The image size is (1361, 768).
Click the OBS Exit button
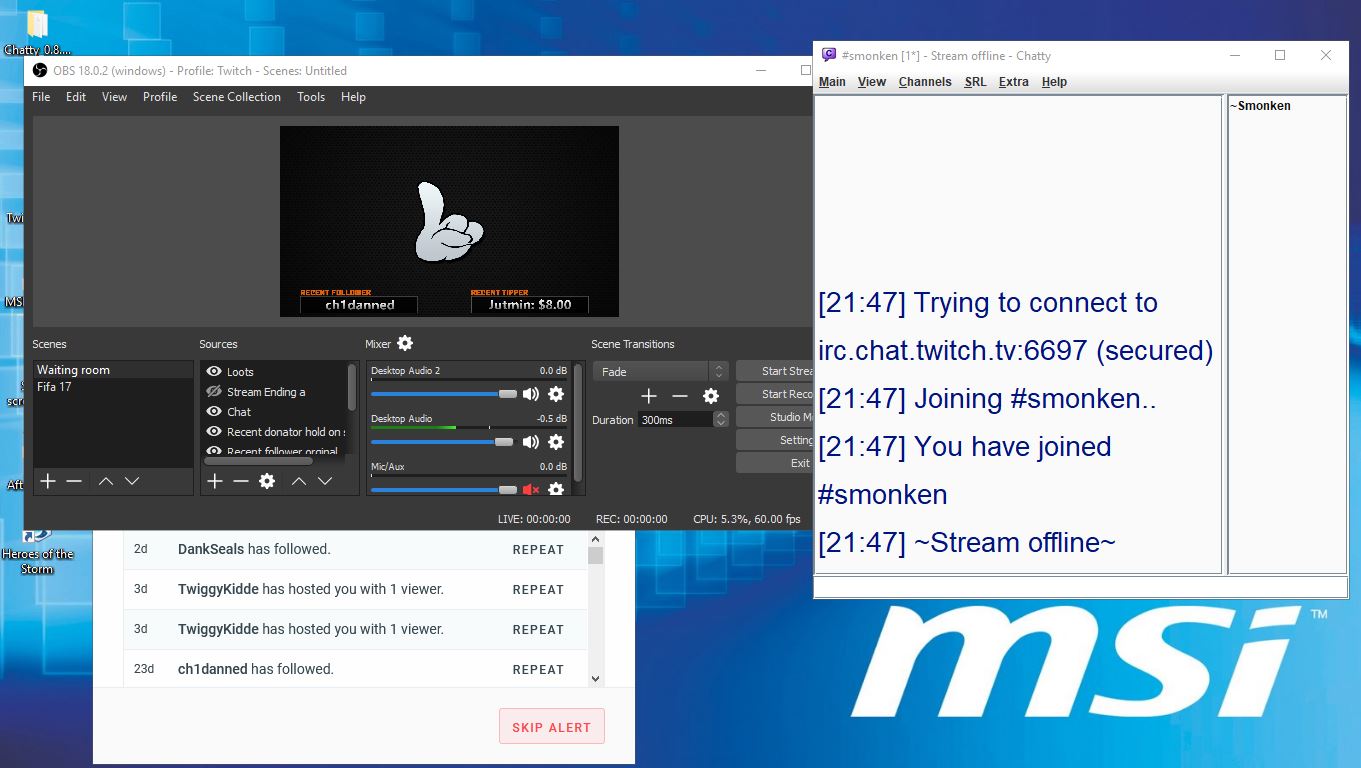[774, 463]
